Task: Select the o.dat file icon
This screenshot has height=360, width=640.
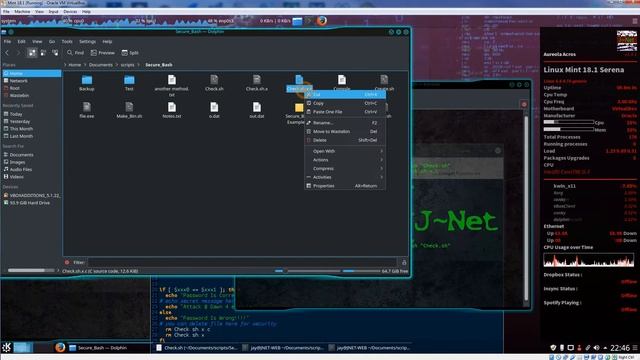Action: (x=214, y=107)
